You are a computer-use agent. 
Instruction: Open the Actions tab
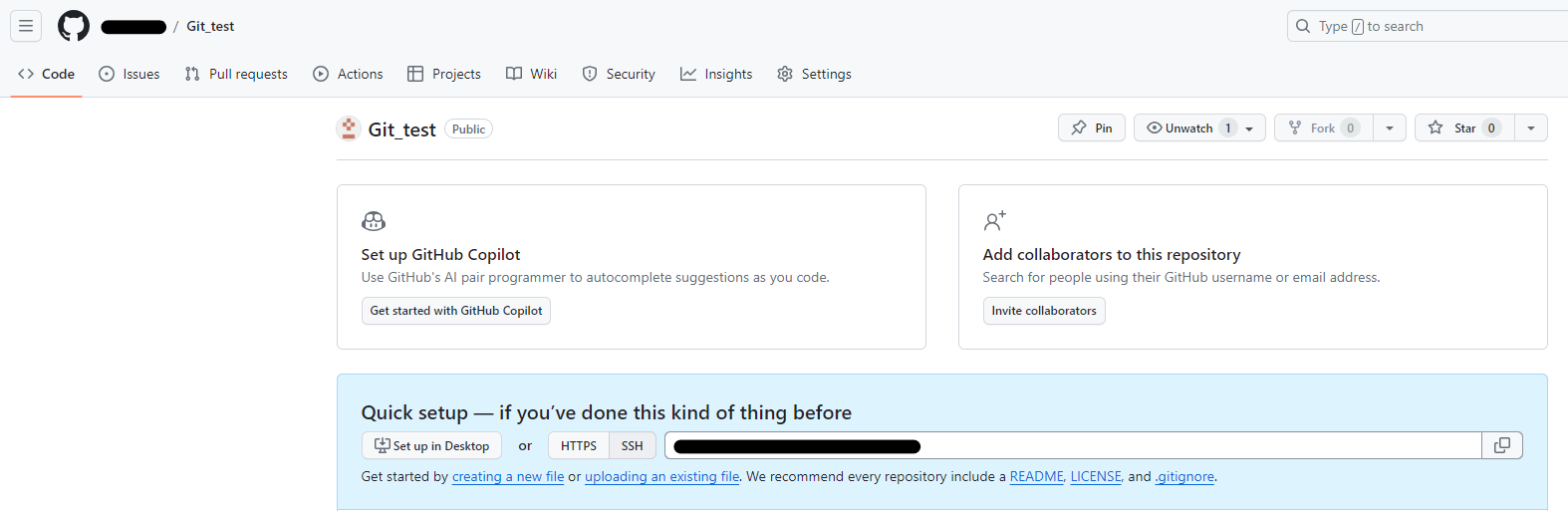tap(348, 74)
